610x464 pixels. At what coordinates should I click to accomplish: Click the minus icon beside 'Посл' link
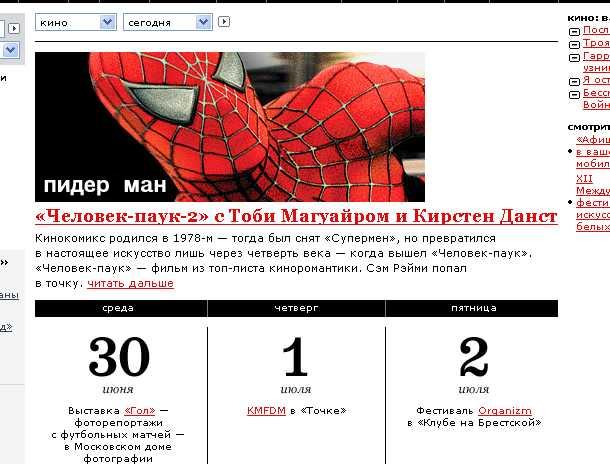coord(574,32)
